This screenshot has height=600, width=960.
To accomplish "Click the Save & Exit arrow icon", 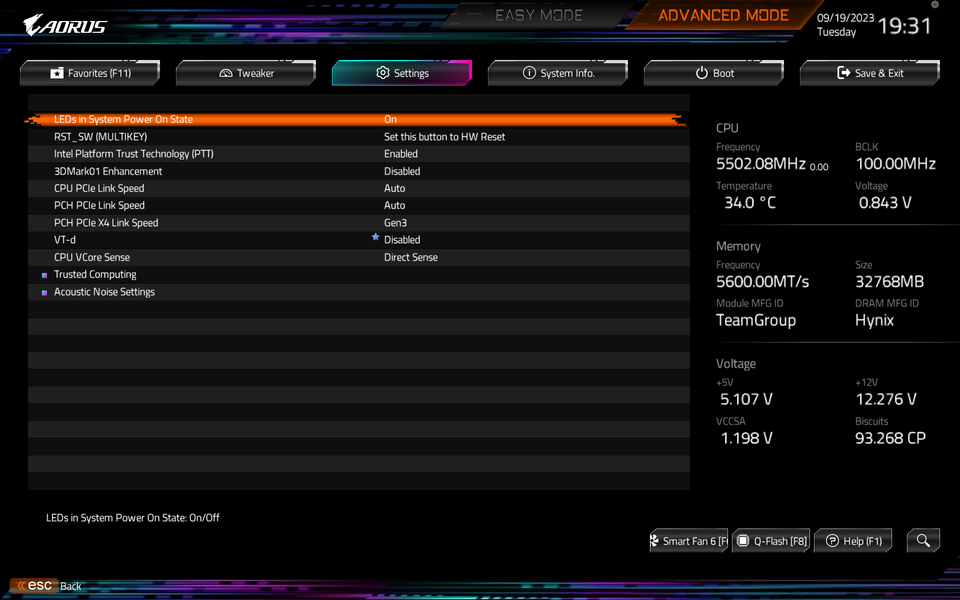I will pyautogui.click(x=844, y=72).
